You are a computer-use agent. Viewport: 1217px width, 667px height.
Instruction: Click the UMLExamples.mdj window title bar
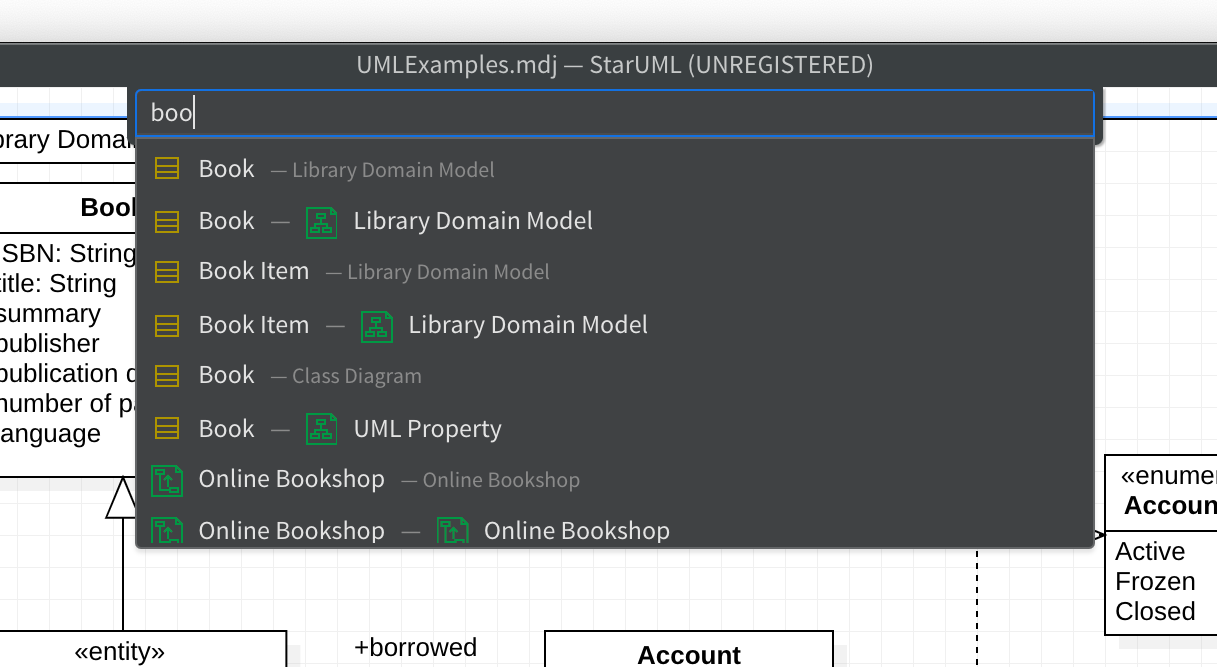coord(614,66)
